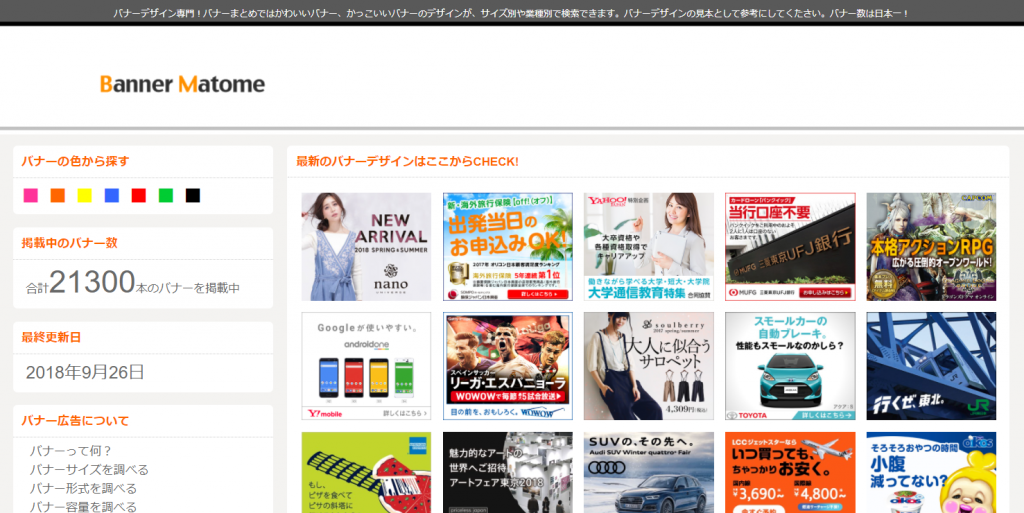This screenshot has width=1024, height=513.
Task: Open the "バナー形式を調べる" link
Action: click(x=83, y=489)
